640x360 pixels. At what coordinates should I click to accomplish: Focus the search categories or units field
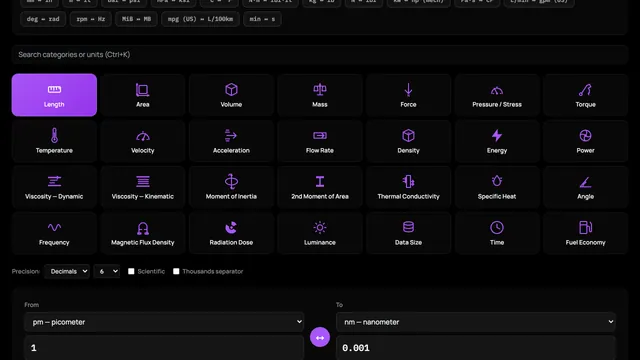320,55
